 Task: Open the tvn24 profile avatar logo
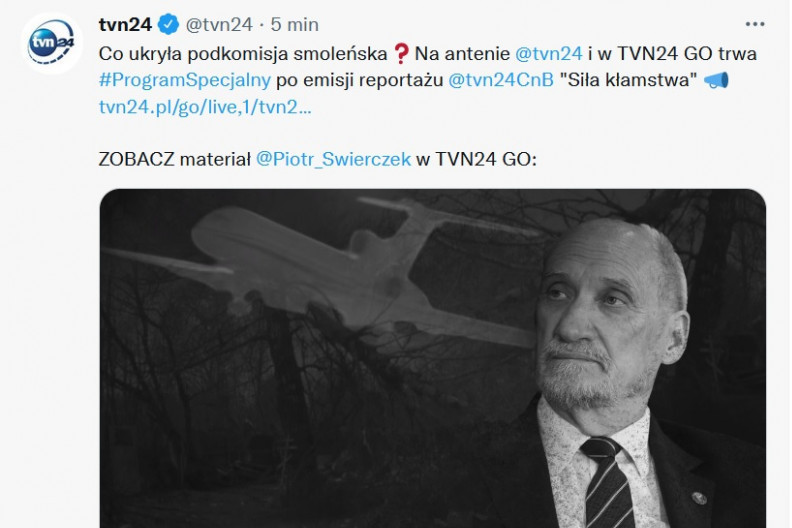[52, 43]
